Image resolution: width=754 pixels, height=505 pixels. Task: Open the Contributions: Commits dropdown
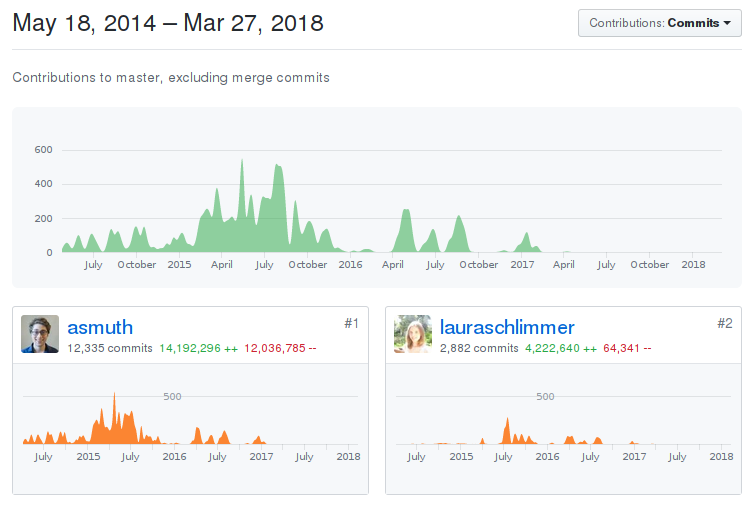[659, 23]
